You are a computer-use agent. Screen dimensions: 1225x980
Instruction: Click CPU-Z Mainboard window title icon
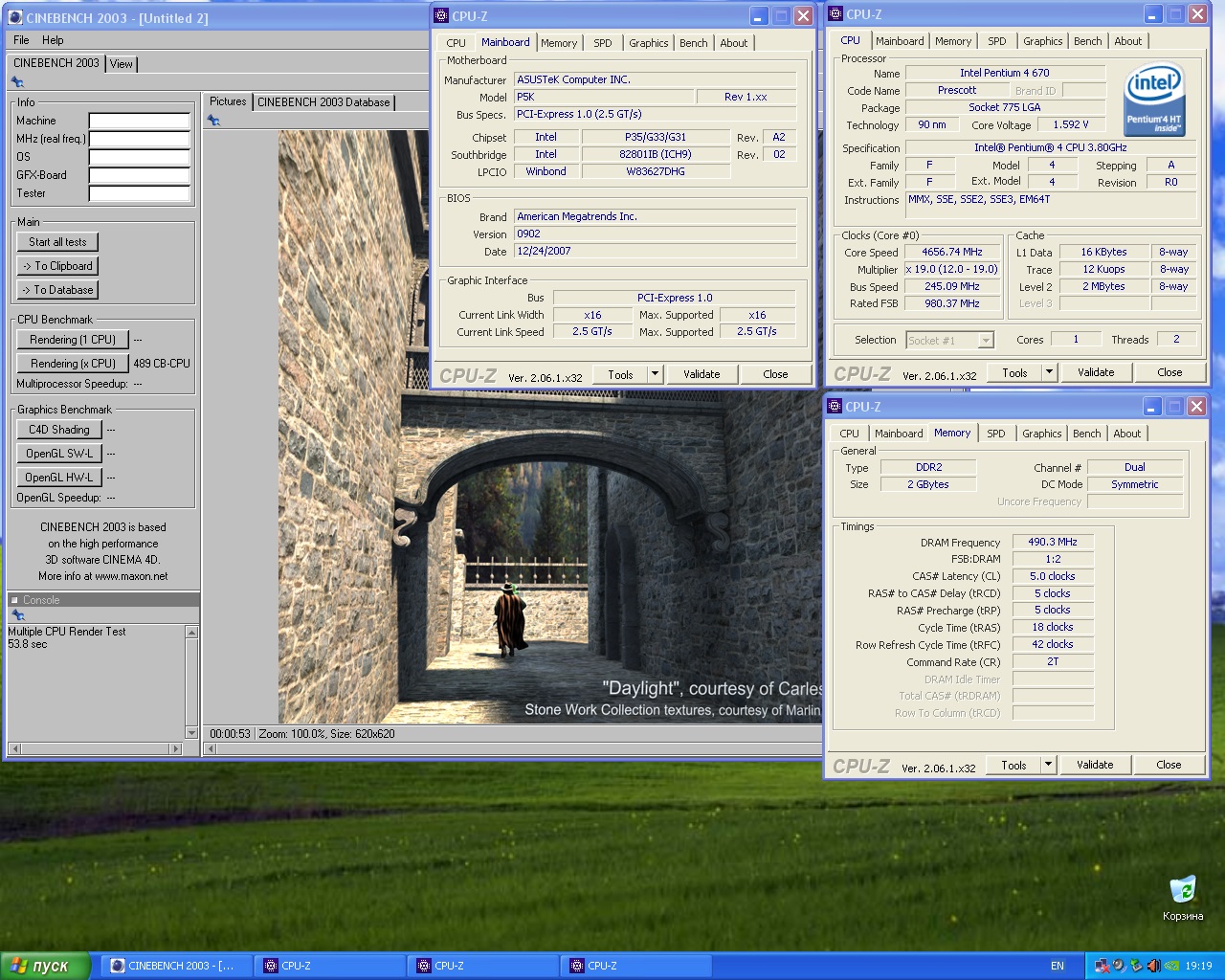(441, 15)
